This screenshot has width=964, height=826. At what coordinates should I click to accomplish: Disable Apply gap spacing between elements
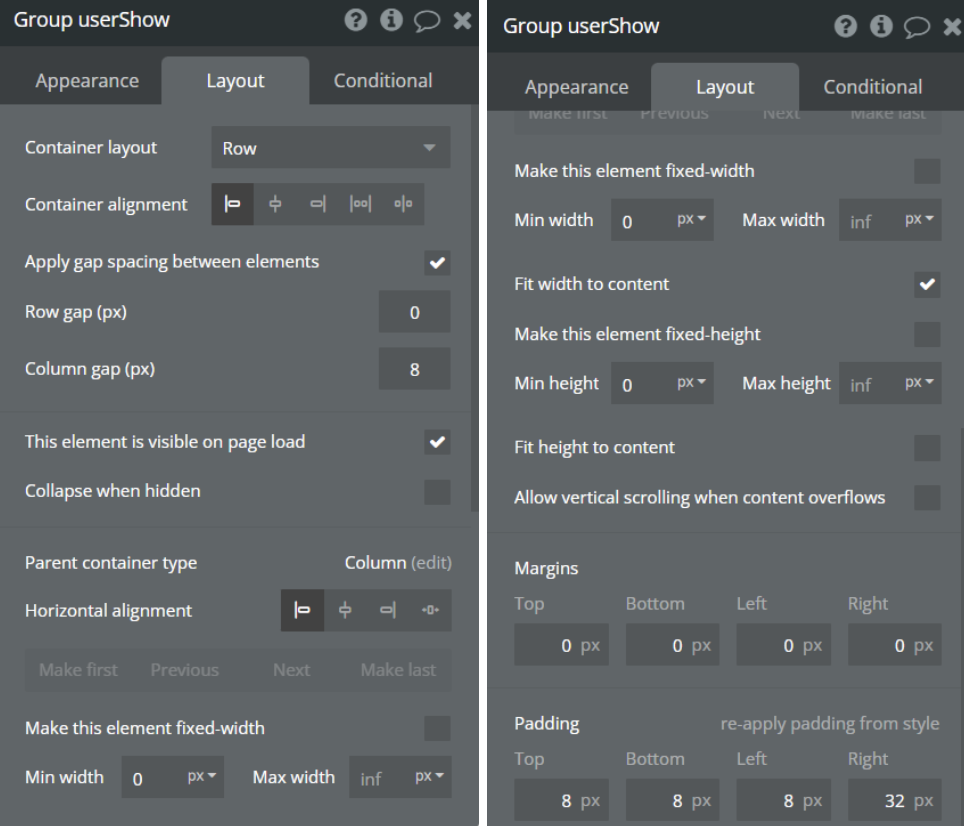click(x=437, y=263)
